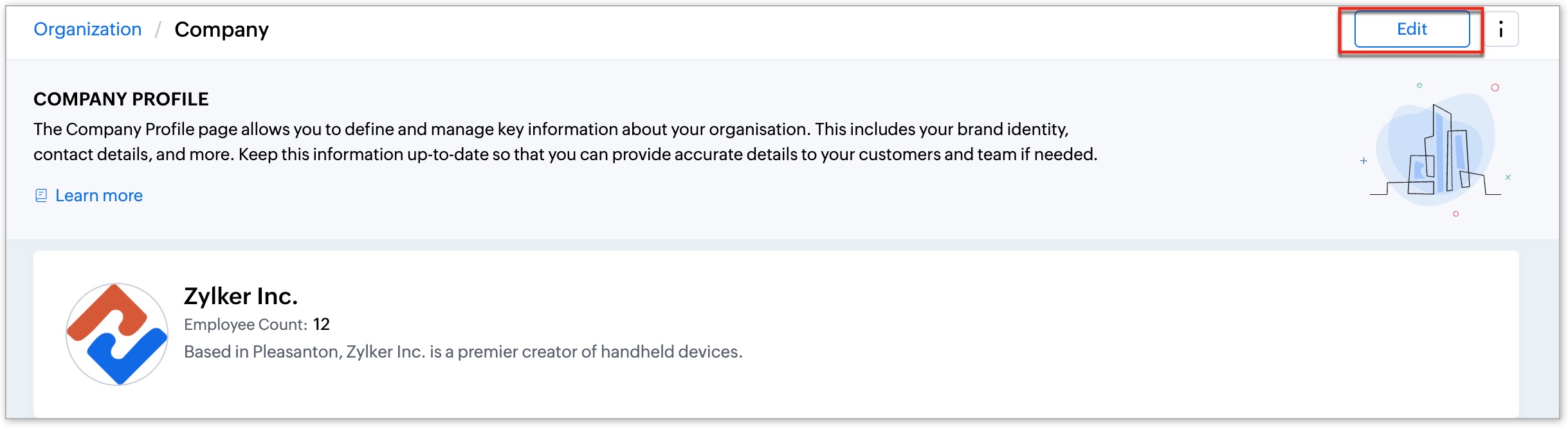Select the Company breadcrumb title
Screen dimensions: 1568x427
point(221,30)
